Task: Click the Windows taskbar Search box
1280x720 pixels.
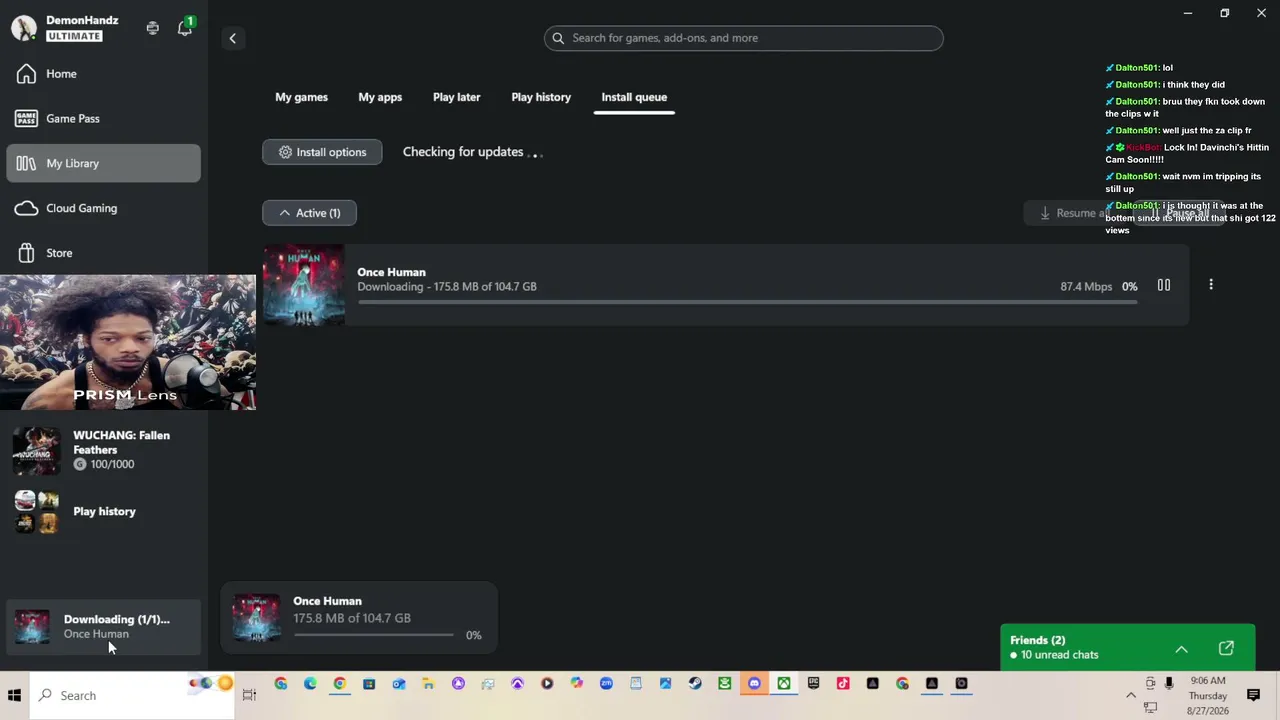Action: (133, 695)
